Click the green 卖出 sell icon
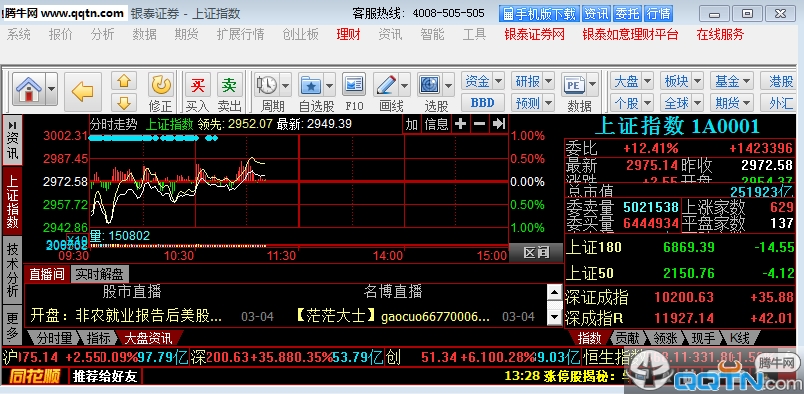The image size is (804, 394). pyautogui.click(x=229, y=85)
